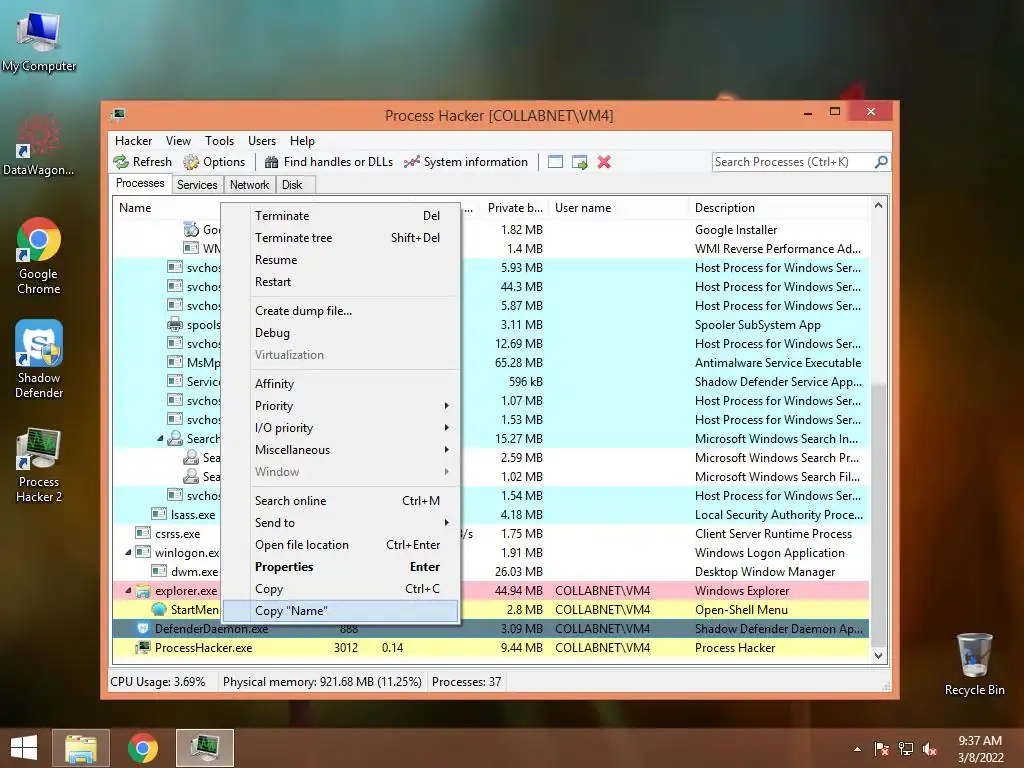Open Chrome from the taskbar
Image resolution: width=1024 pixels, height=768 pixels.
tap(143, 748)
